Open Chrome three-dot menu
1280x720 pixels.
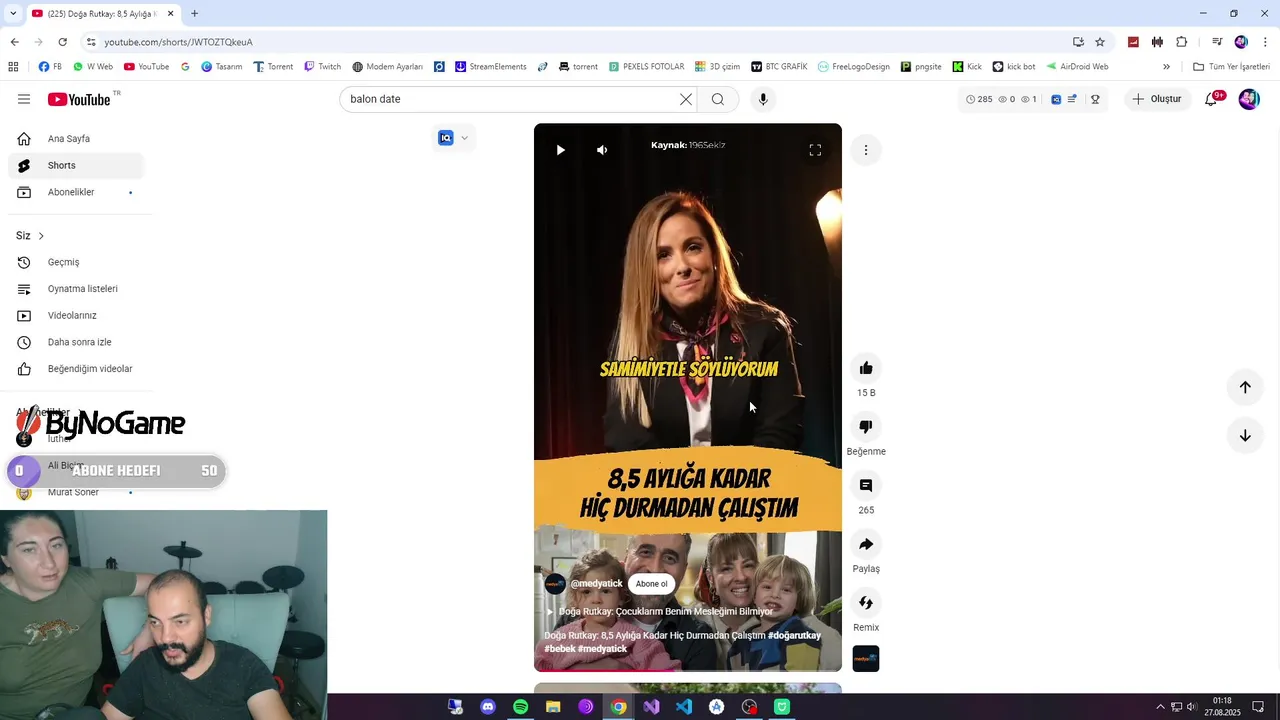(x=1266, y=42)
